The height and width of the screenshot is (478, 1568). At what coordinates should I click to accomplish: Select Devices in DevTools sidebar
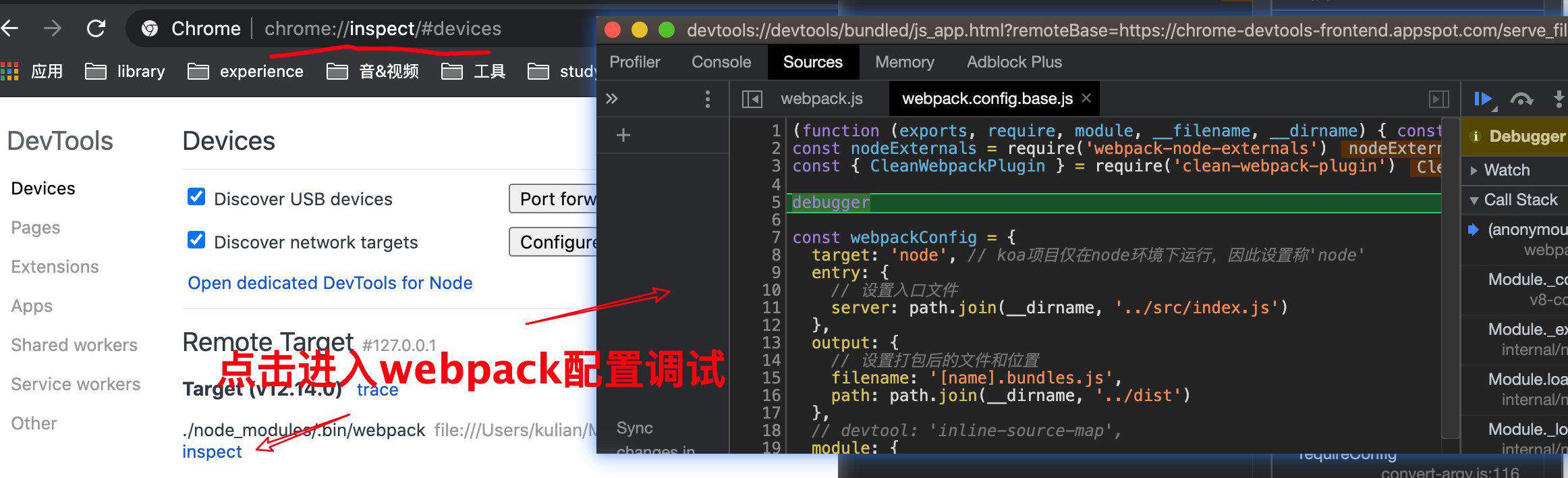tap(43, 188)
